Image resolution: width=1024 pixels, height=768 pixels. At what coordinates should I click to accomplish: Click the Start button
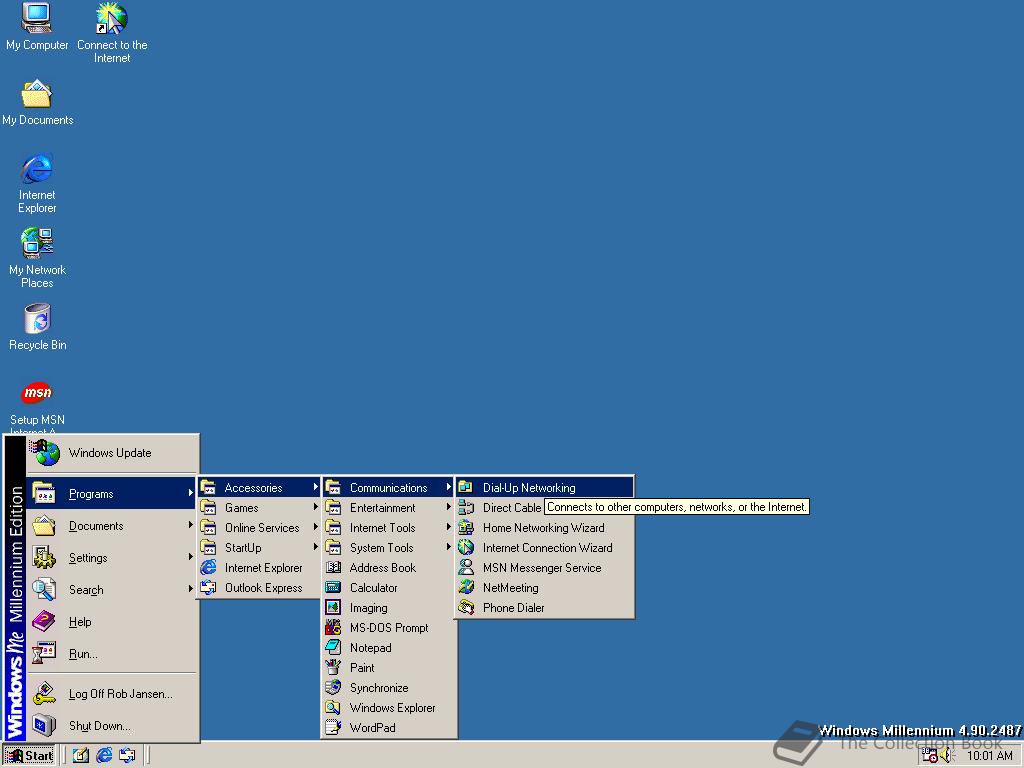pyautogui.click(x=29, y=756)
